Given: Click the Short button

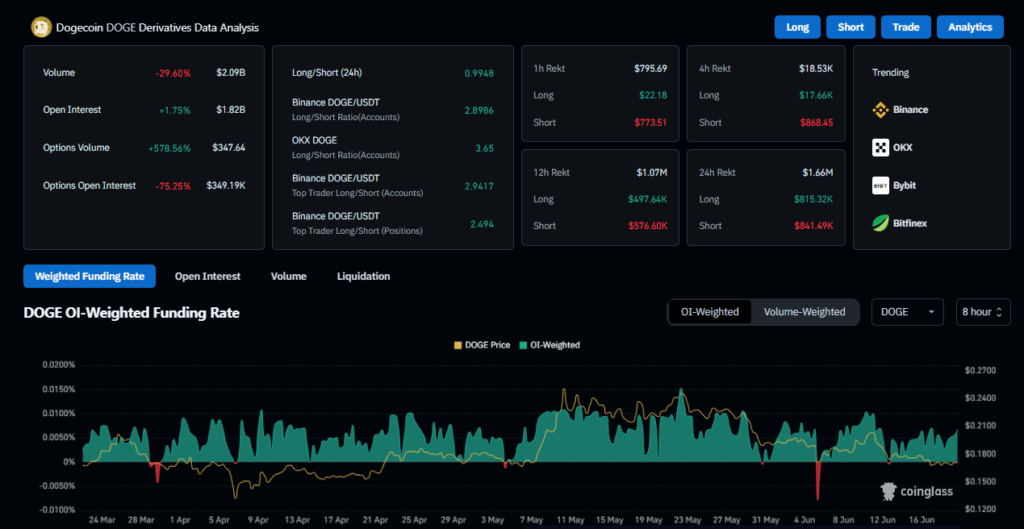Looking at the screenshot, I should pyautogui.click(x=851, y=27).
